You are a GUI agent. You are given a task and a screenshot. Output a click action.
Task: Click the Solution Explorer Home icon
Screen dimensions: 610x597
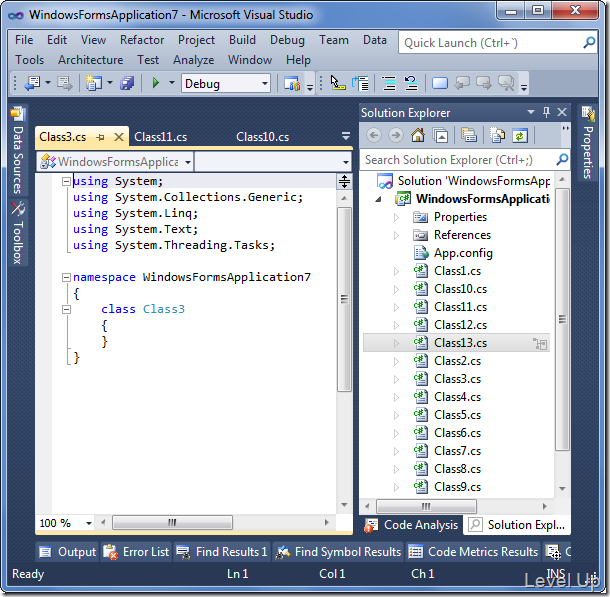tap(418, 135)
